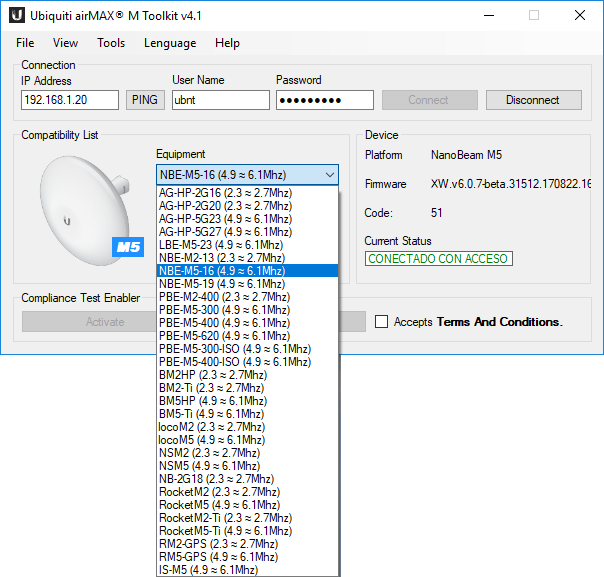Focus the Password field
The width and height of the screenshot is (604, 577).
[x=325, y=100]
